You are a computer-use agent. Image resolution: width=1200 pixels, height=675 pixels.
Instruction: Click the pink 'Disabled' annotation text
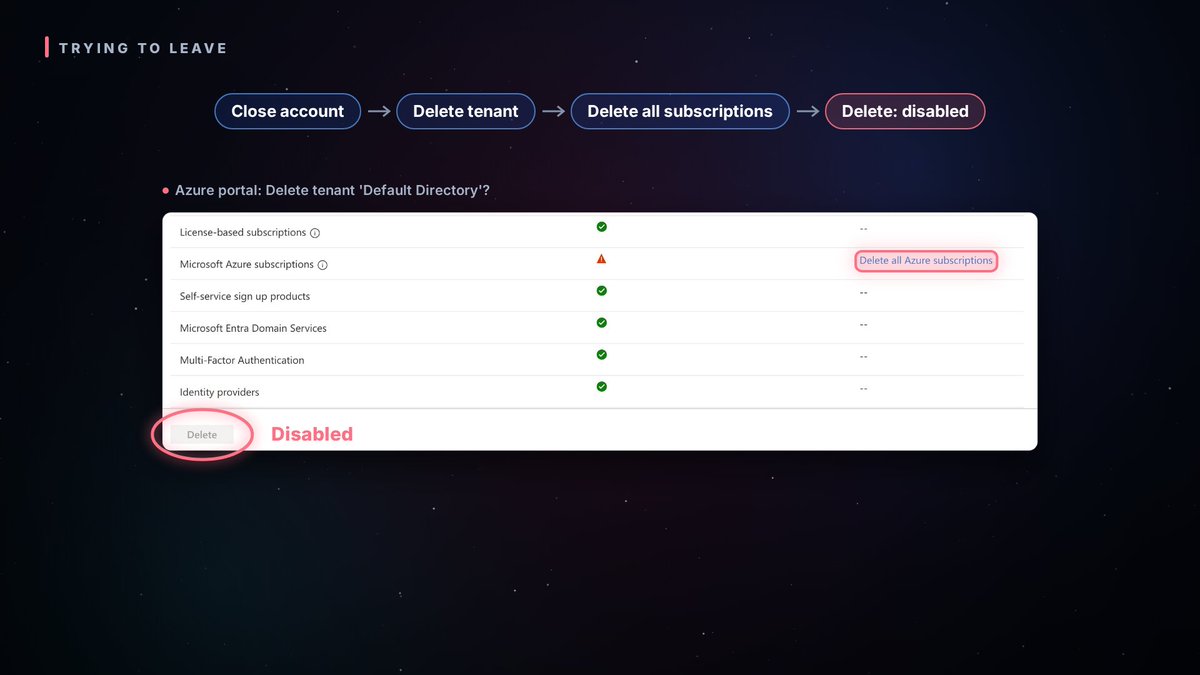pyautogui.click(x=312, y=434)
